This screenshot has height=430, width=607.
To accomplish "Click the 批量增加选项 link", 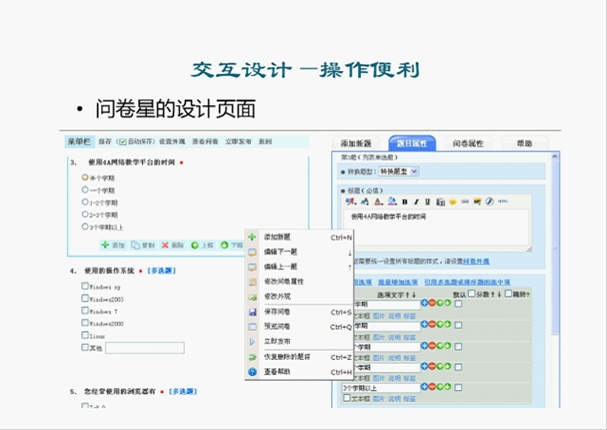I will pos(398,282).
